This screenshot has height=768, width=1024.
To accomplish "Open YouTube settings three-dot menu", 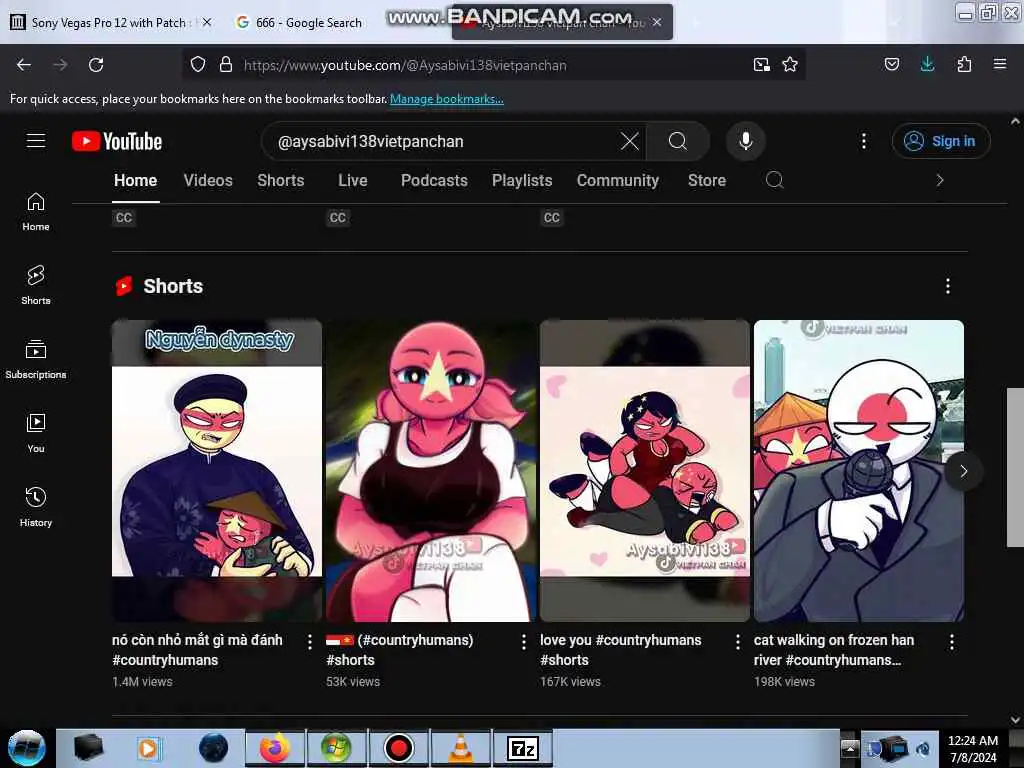I will coord(863,141).
